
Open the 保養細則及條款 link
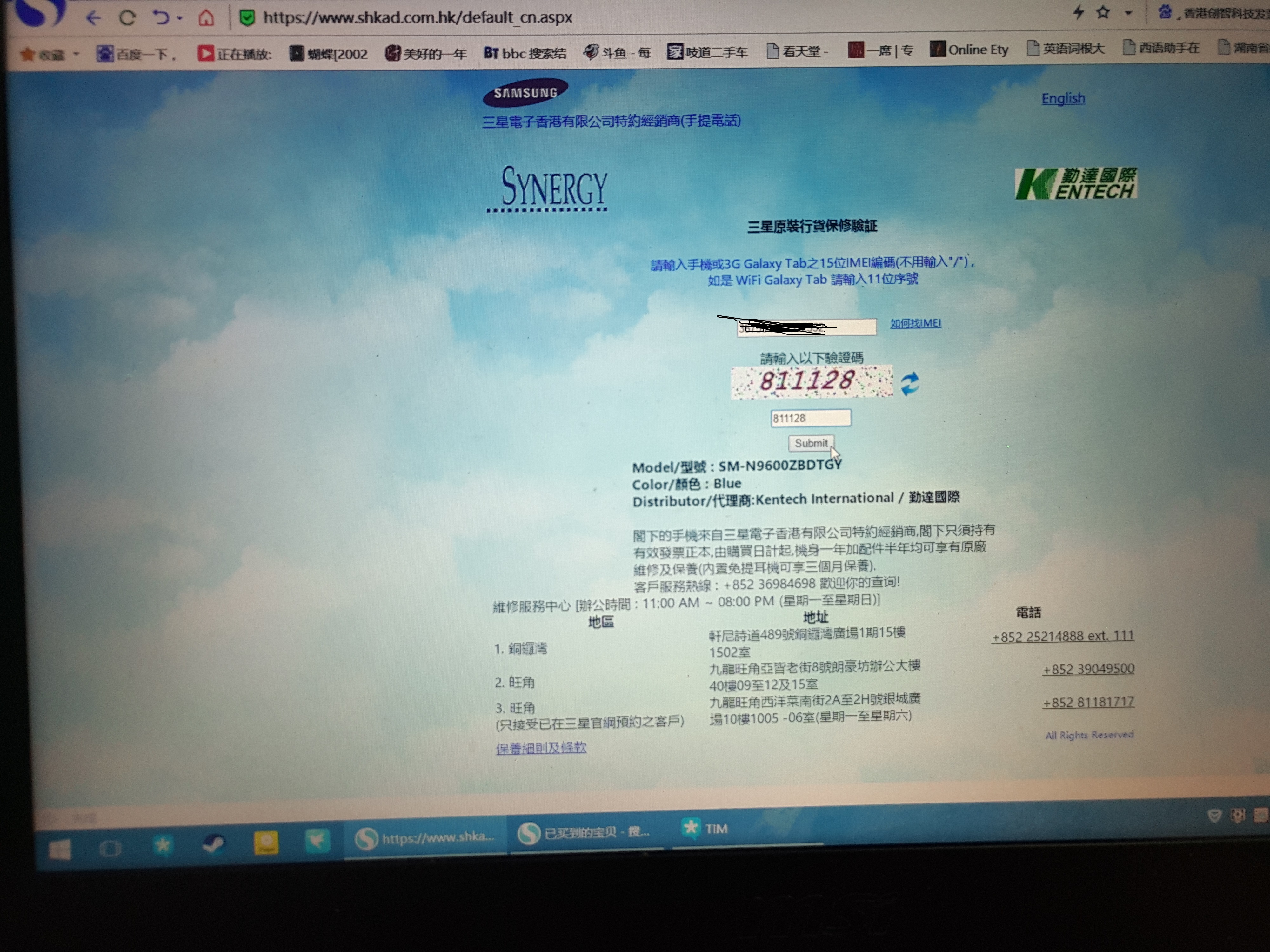point(541,748)
